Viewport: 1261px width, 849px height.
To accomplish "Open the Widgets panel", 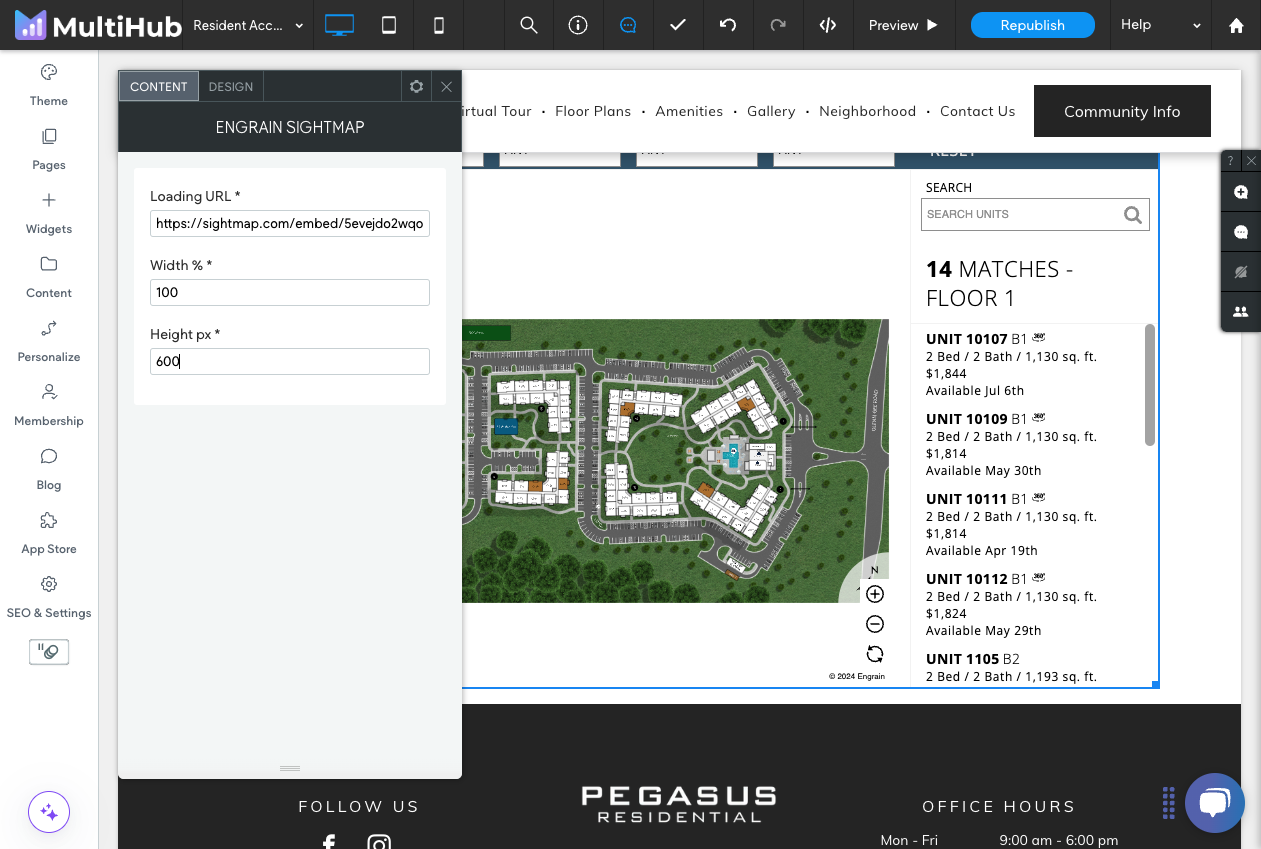I will coord(49,213).
